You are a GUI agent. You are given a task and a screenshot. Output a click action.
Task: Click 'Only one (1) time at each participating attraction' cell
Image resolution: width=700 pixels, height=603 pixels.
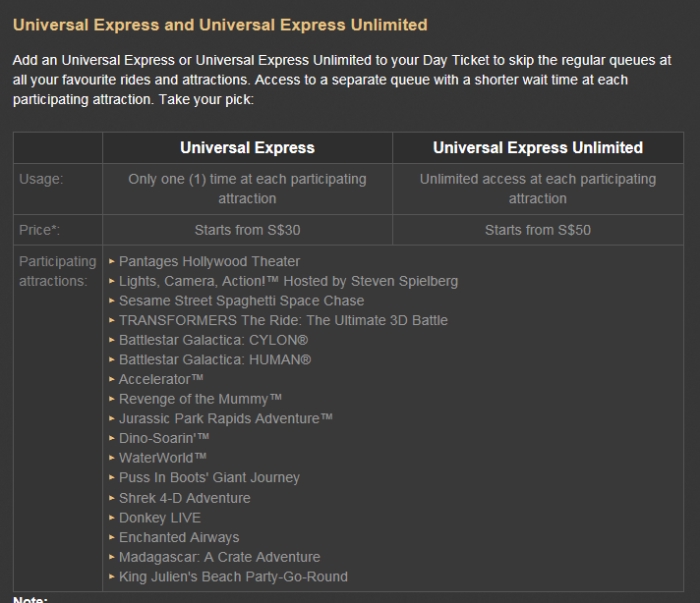pyautogui.click(x=247, y=188)
